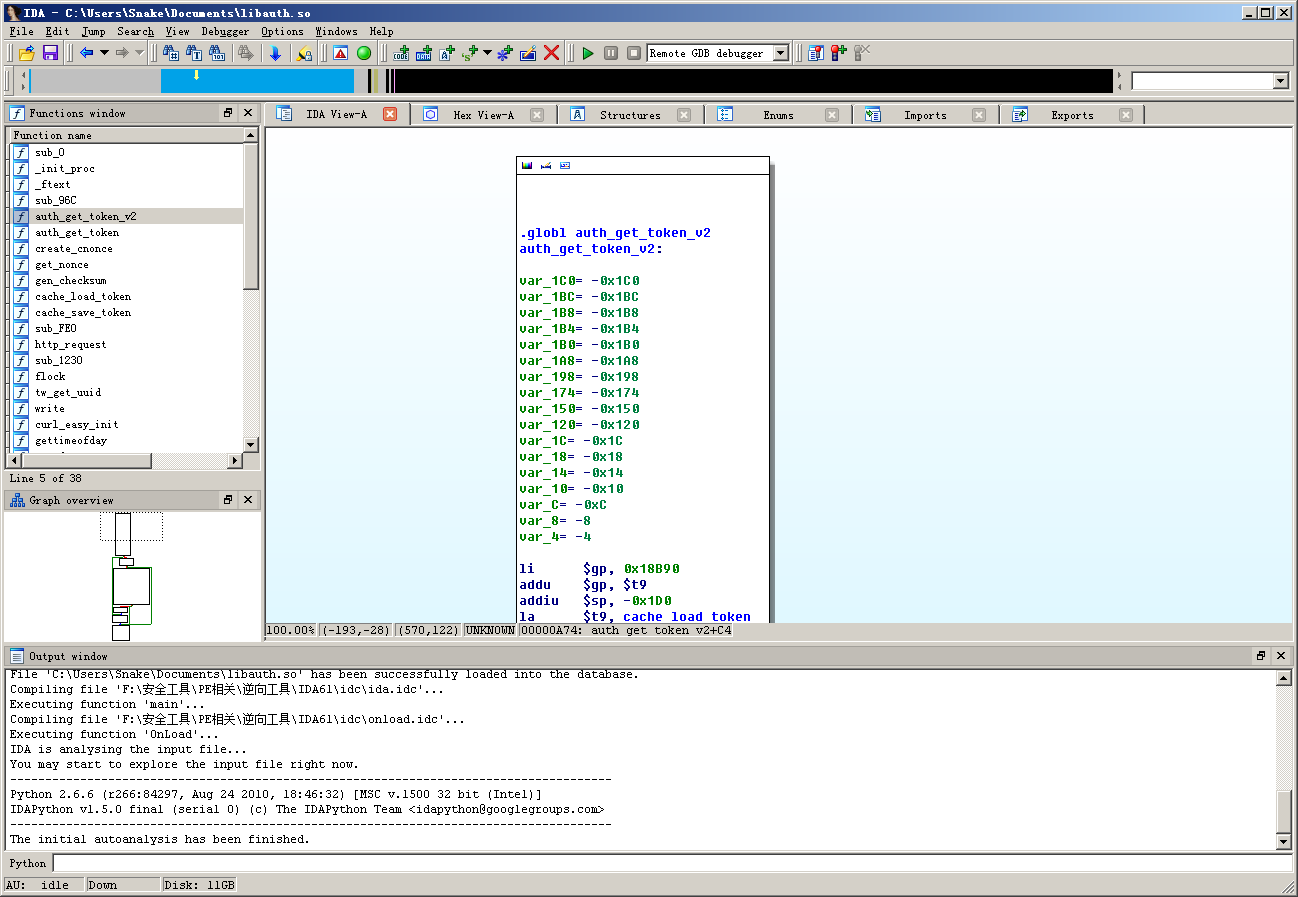Select auth_get_token in the functions list
This screenshot has height=897, width=1298.
[x=127, y=232]
